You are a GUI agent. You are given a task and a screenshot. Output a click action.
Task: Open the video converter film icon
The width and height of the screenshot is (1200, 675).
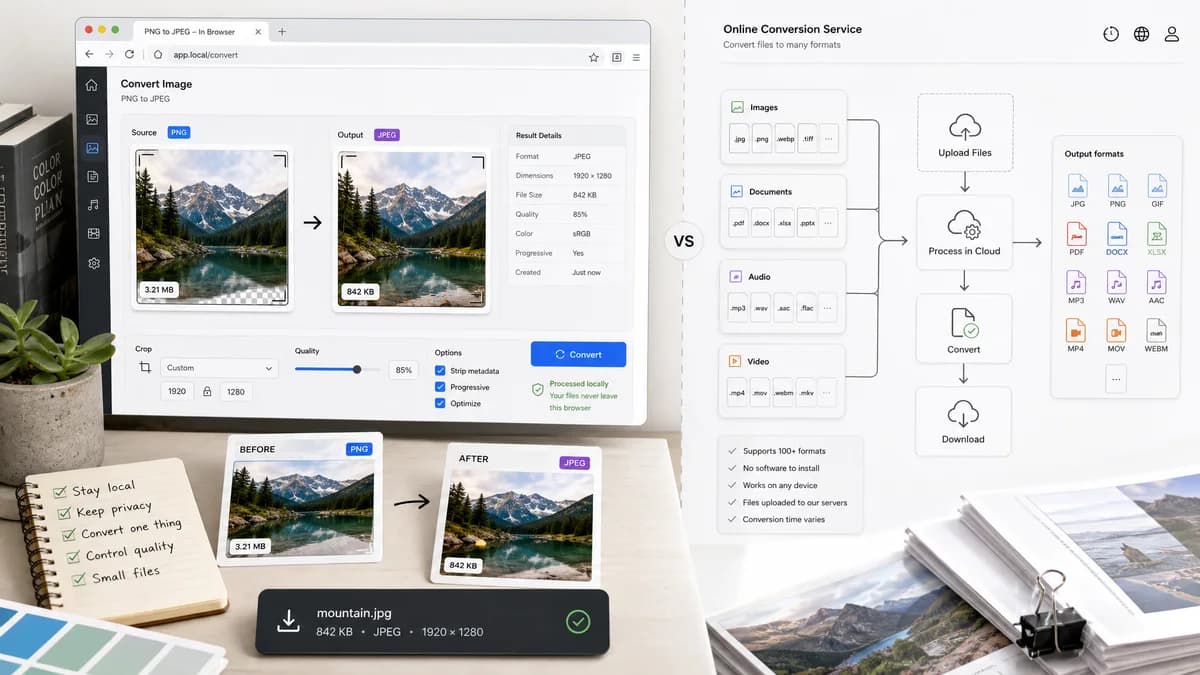pyautogui.click(x=93, y=234)
